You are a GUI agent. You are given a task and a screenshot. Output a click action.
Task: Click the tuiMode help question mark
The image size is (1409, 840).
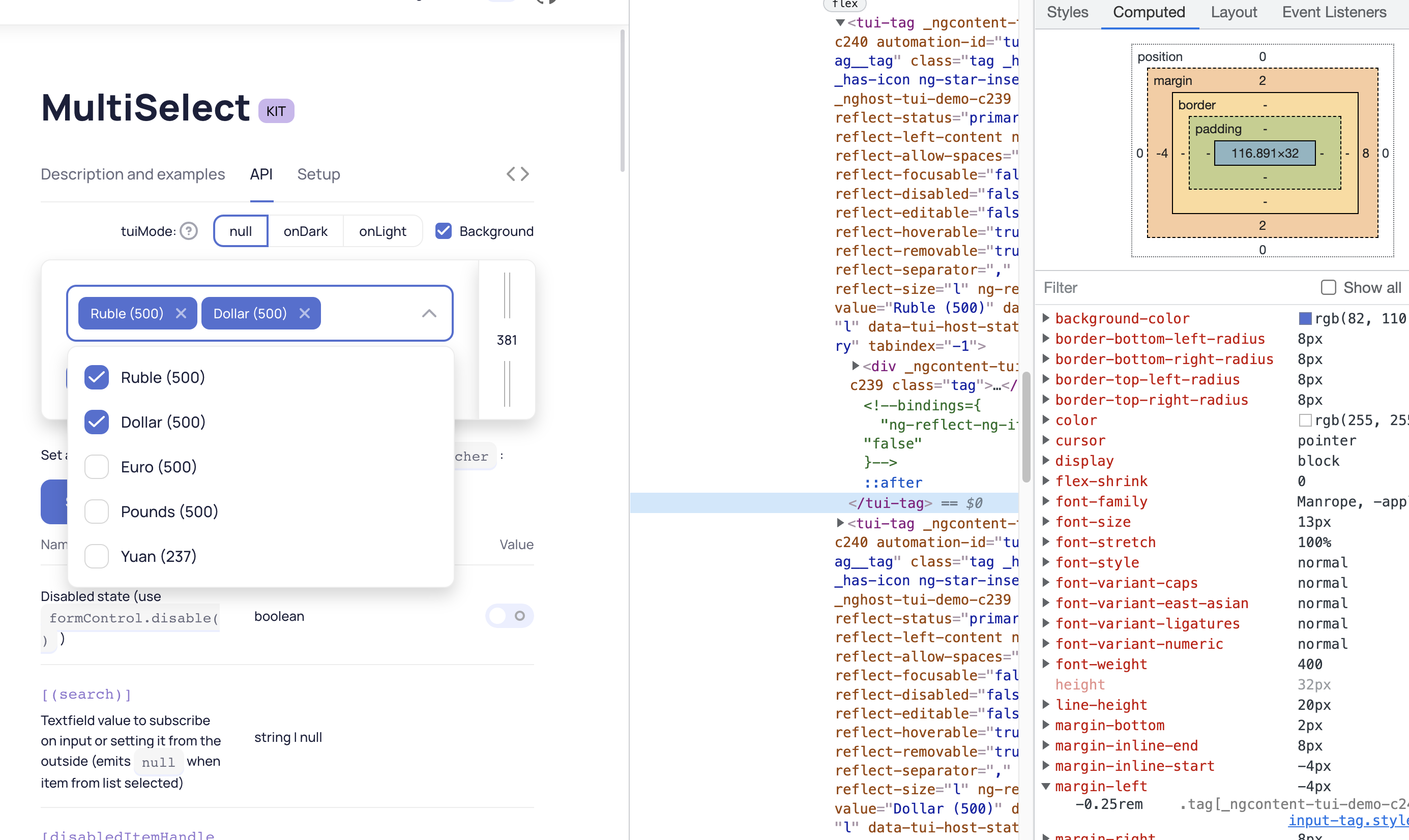[x=189, y=231]
